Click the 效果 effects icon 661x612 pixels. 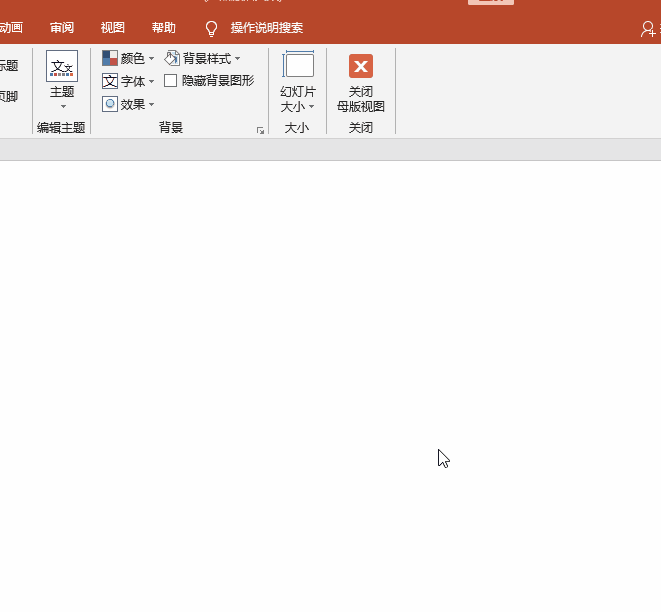click(110, 104)
